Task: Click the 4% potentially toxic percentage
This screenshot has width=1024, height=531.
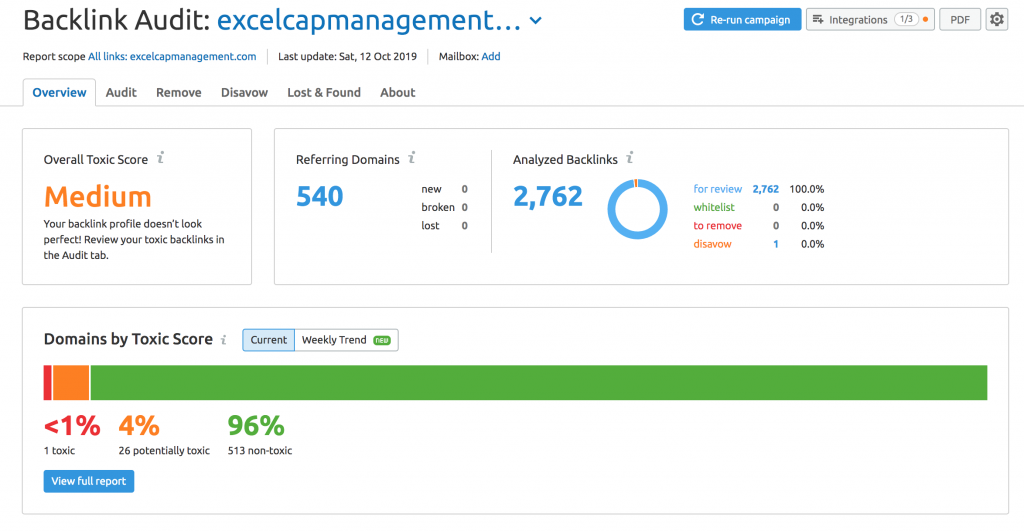Action: [x=139, y=426]
